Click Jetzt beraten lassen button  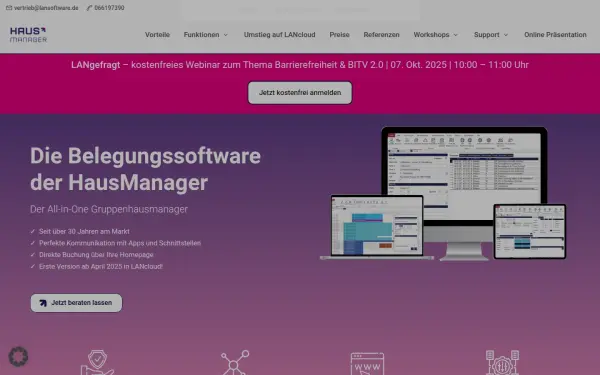pos(77,303)
